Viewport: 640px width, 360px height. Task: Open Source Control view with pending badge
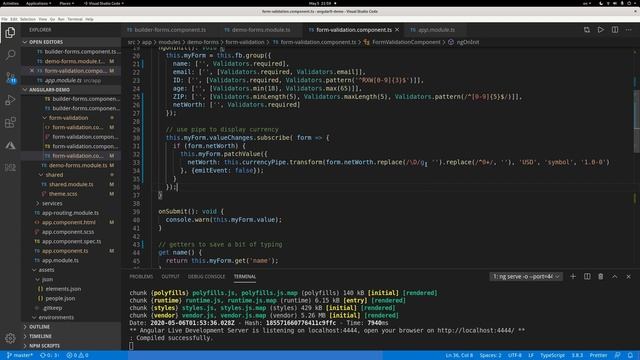(x=10, y=78)
